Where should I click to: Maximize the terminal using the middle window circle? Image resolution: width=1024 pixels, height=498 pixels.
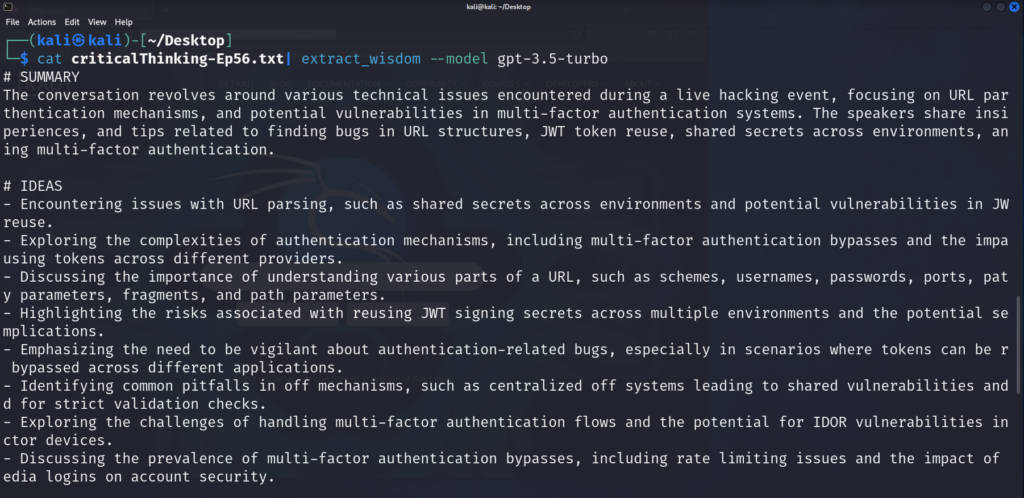click(1002, 7)
